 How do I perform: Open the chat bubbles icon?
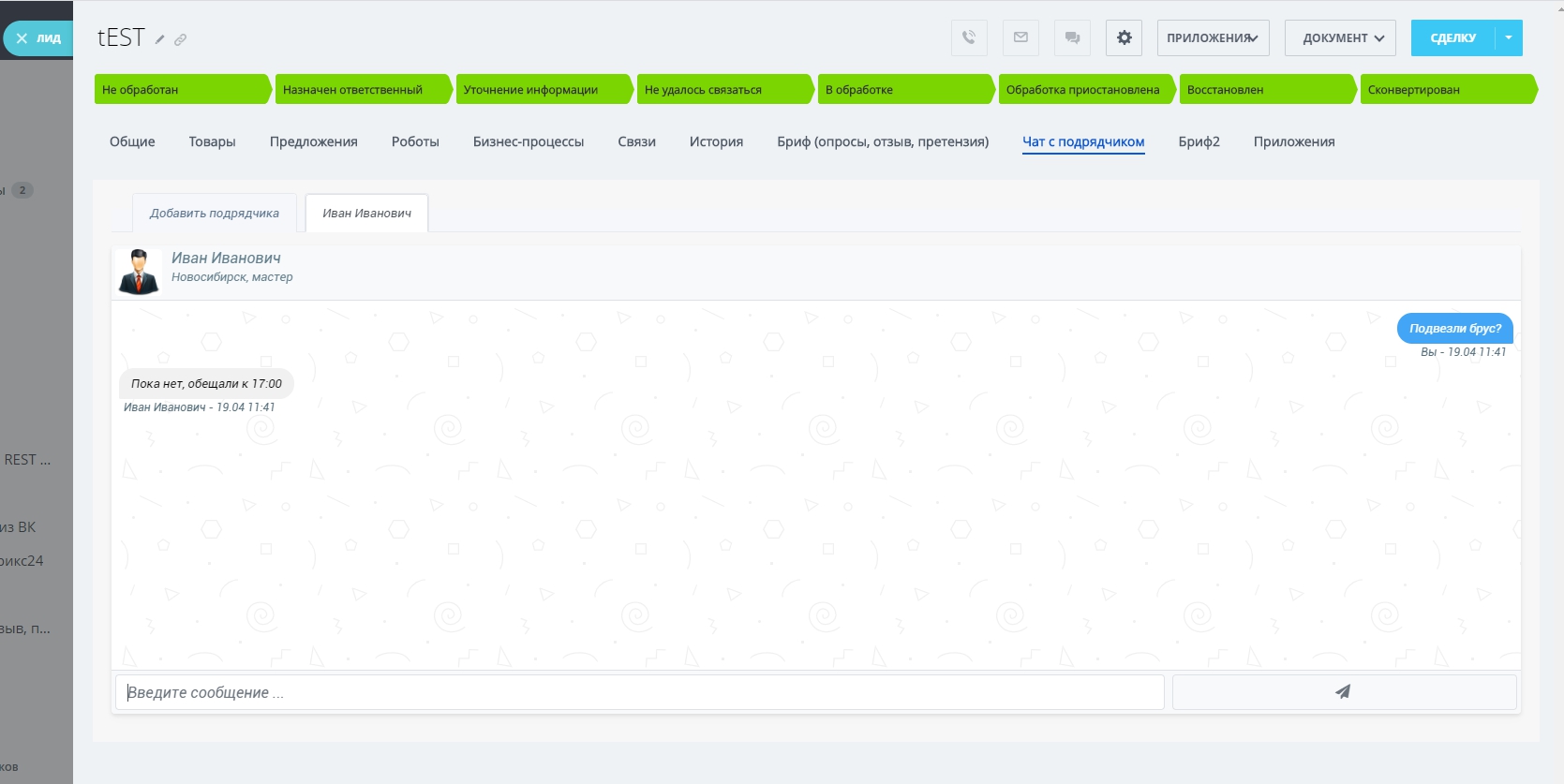(1072, 37)
